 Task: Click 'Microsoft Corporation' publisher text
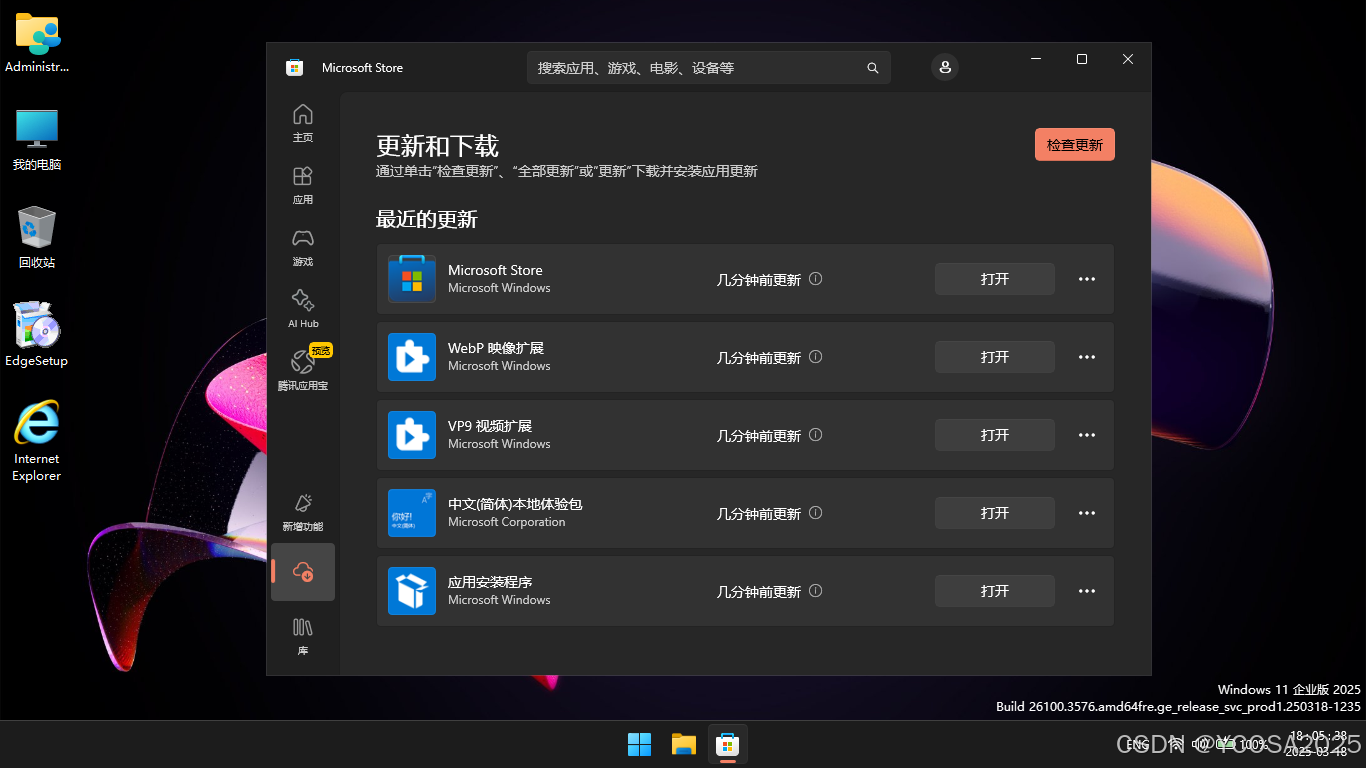click(507, 522)
